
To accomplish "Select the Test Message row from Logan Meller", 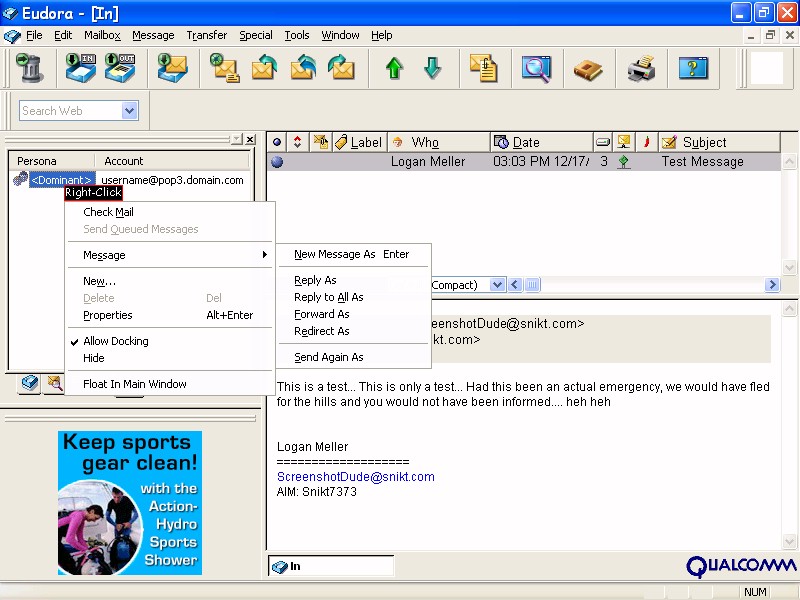I will click(x=524, y=162).
